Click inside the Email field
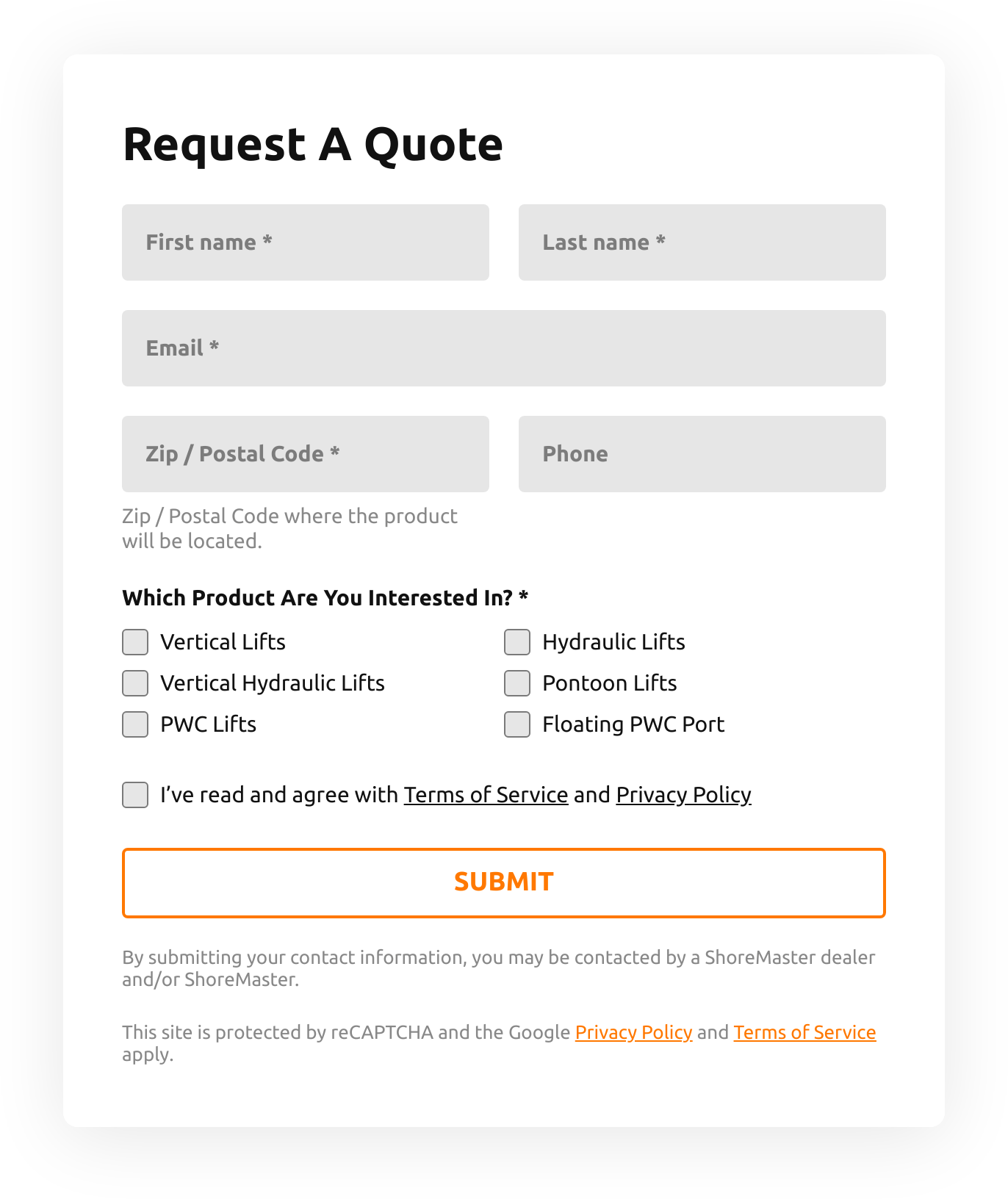The height and width of the screenshot is (1199, 1008). (x=504, y=348)
